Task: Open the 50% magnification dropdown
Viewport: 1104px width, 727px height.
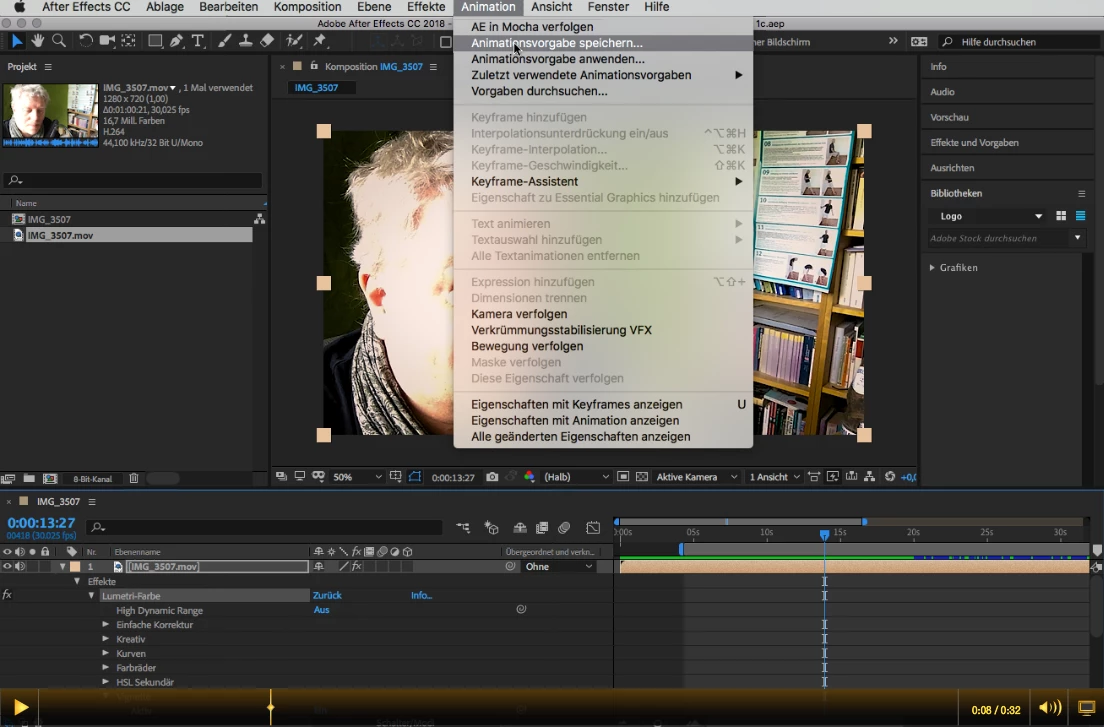Action: (356, 477)
